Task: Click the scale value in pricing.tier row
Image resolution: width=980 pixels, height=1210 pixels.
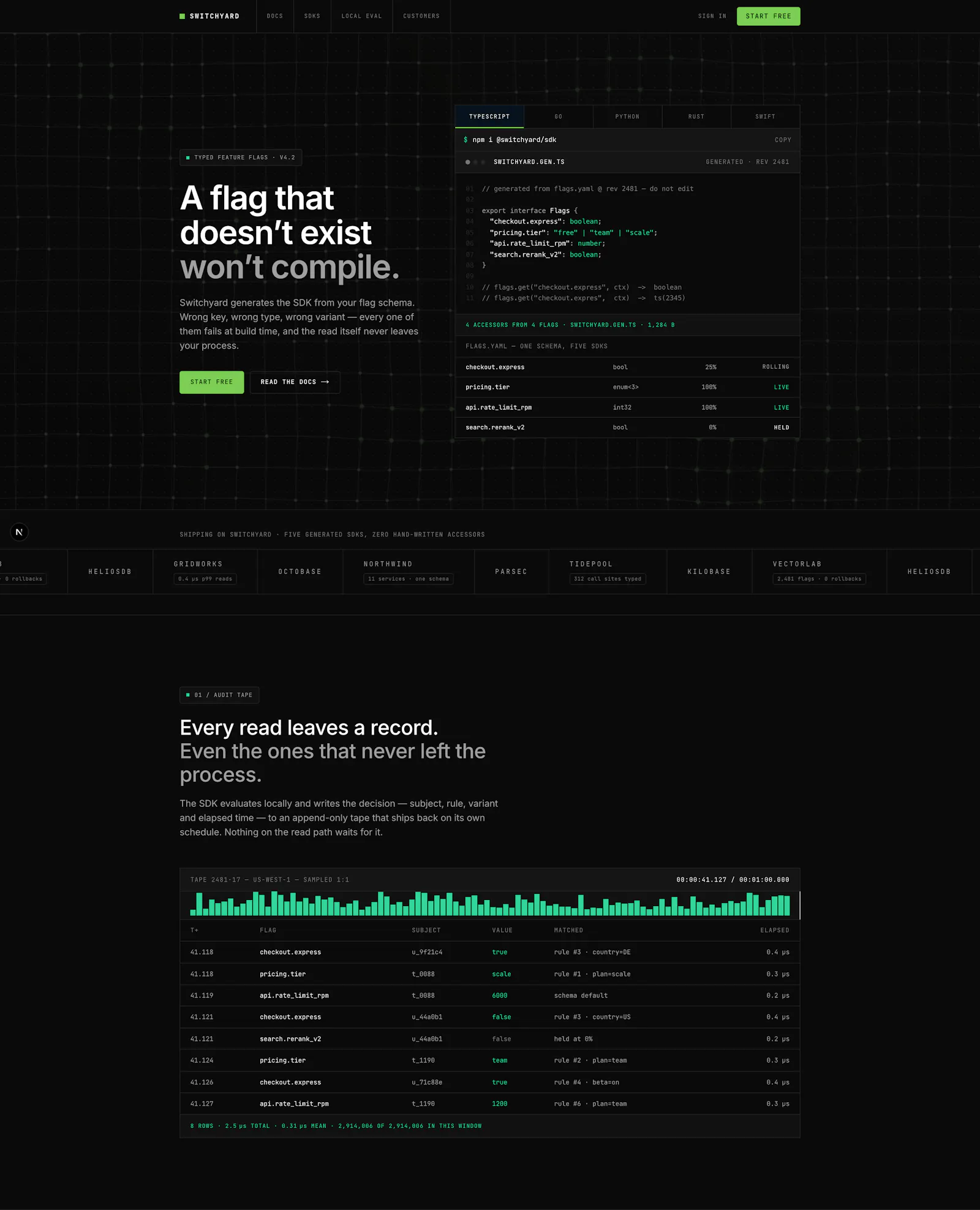Action: coord(501,974)
